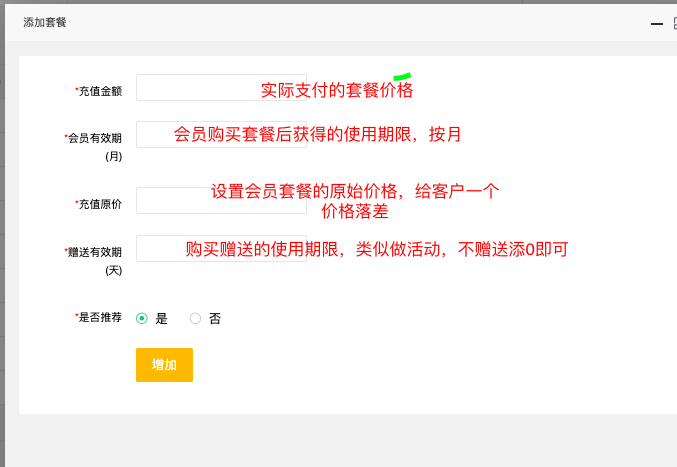Select the 是 radio button for 是否推荐

142,319
